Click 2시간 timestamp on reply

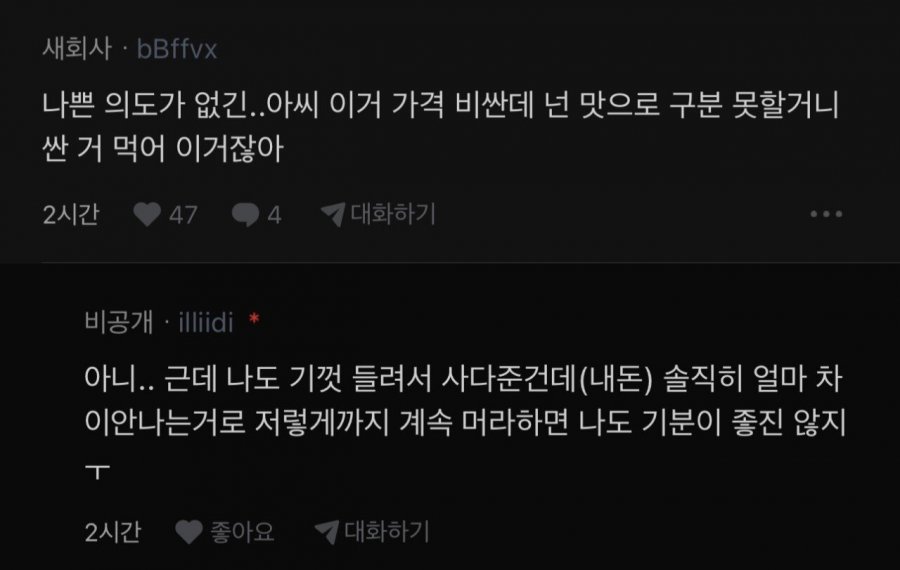[x=112, y=533]
